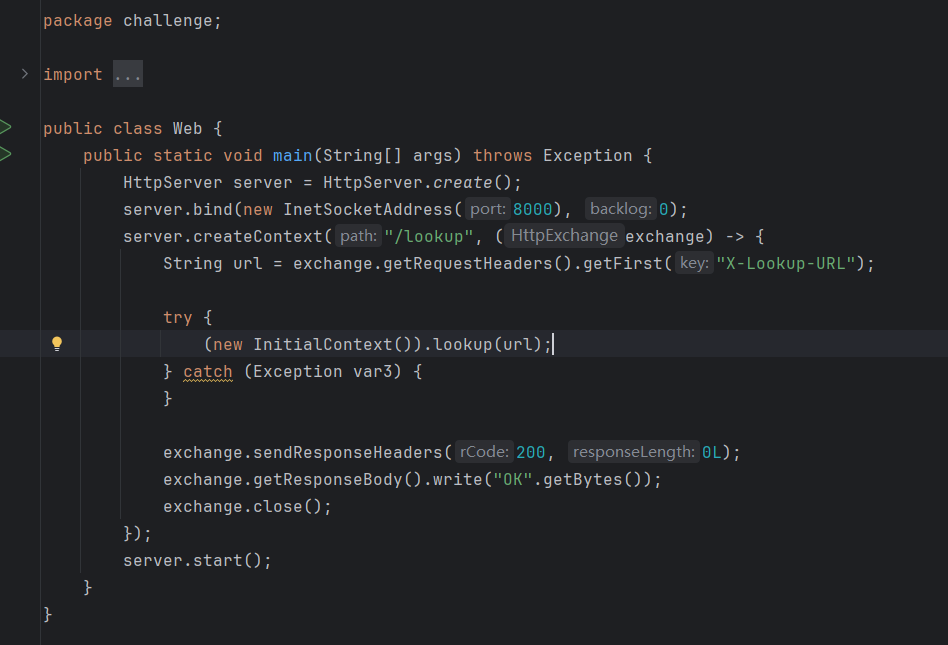Image resolution: width=948 pixels, height=645 pixels.
Task: Place cursor on server.start() line
Action: pos(196,560)
